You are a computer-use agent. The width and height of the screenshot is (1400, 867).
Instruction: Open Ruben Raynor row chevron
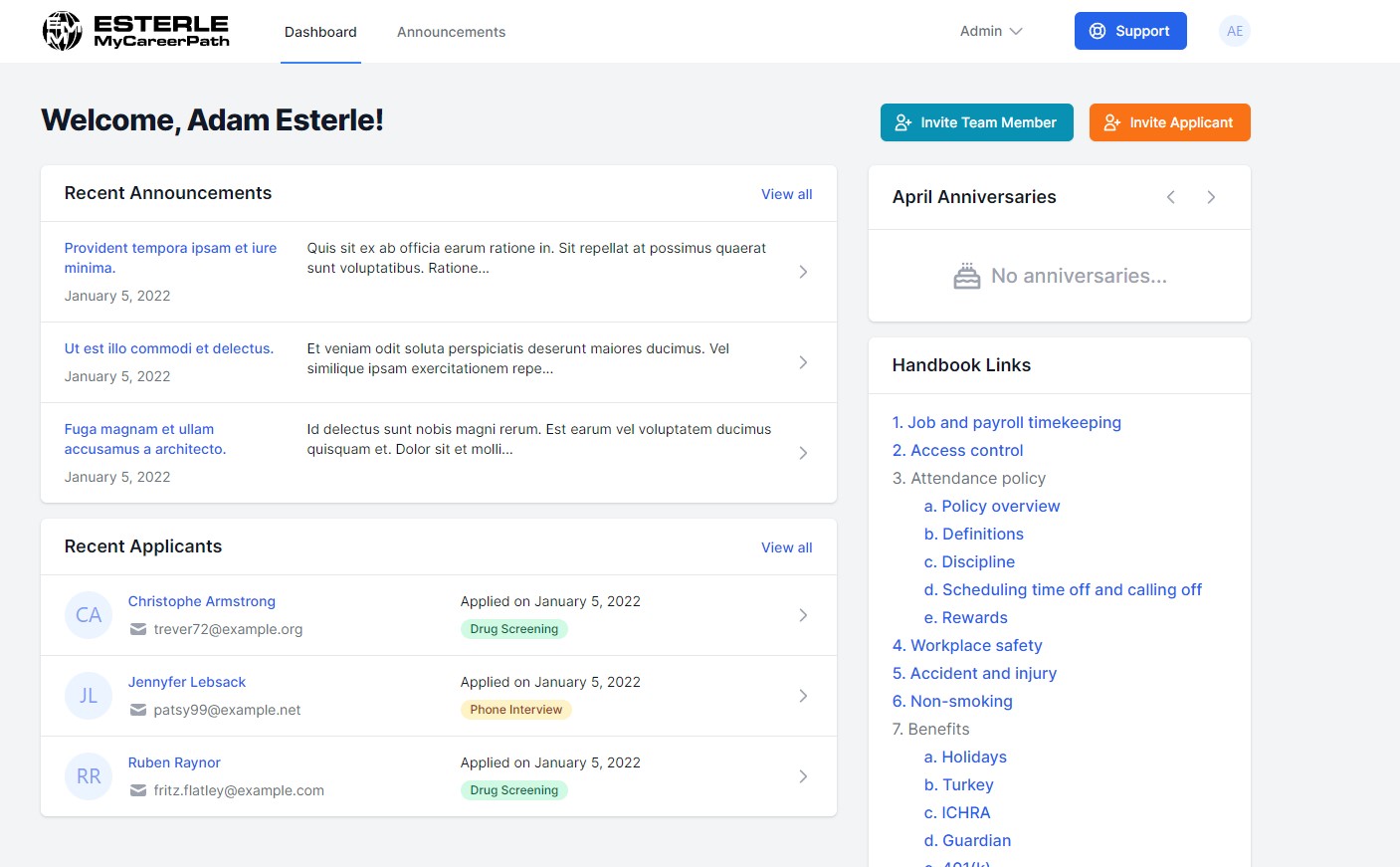pos(803,776)
